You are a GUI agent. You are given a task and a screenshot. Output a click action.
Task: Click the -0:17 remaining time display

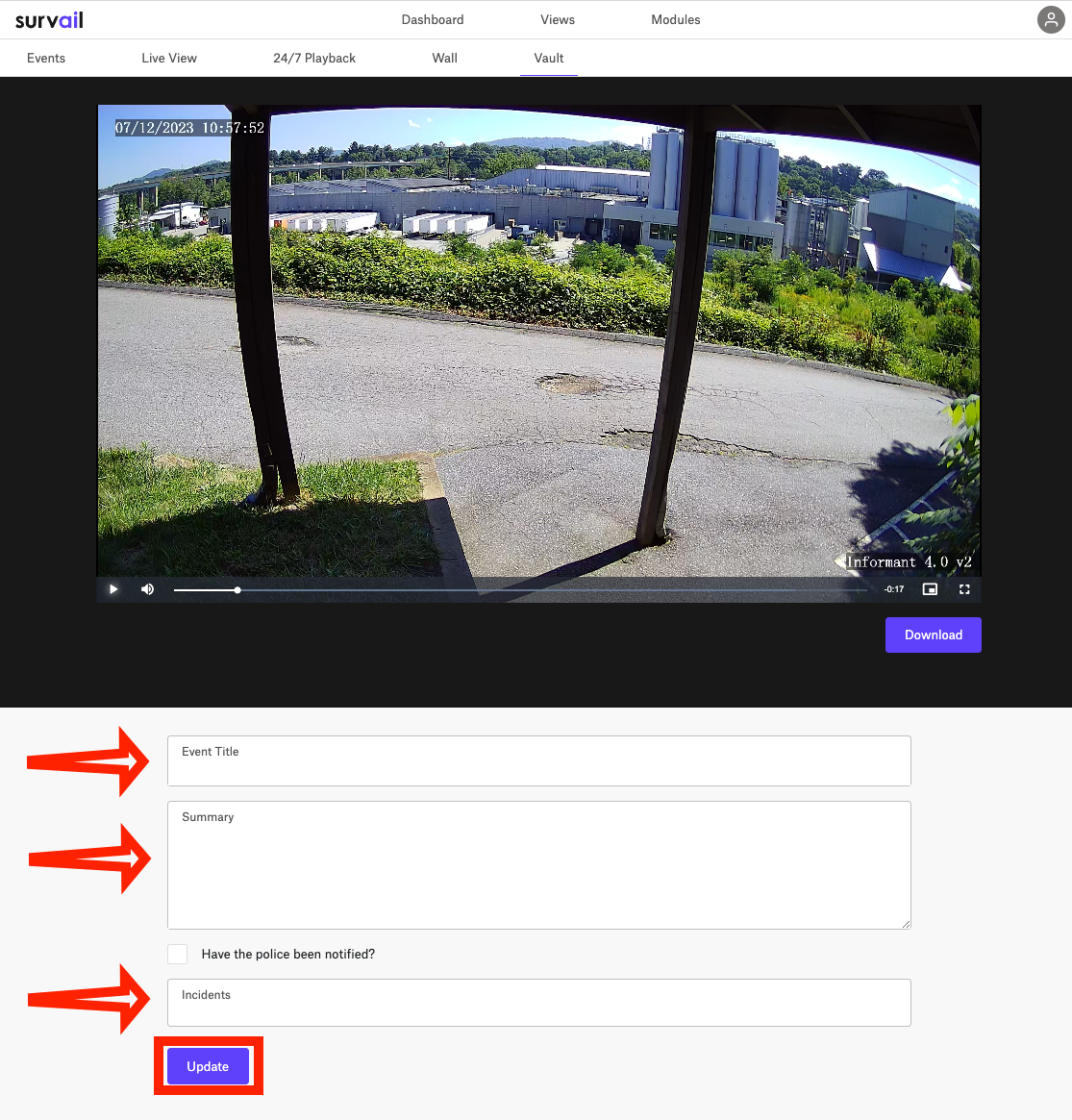[x=894, y=589]
